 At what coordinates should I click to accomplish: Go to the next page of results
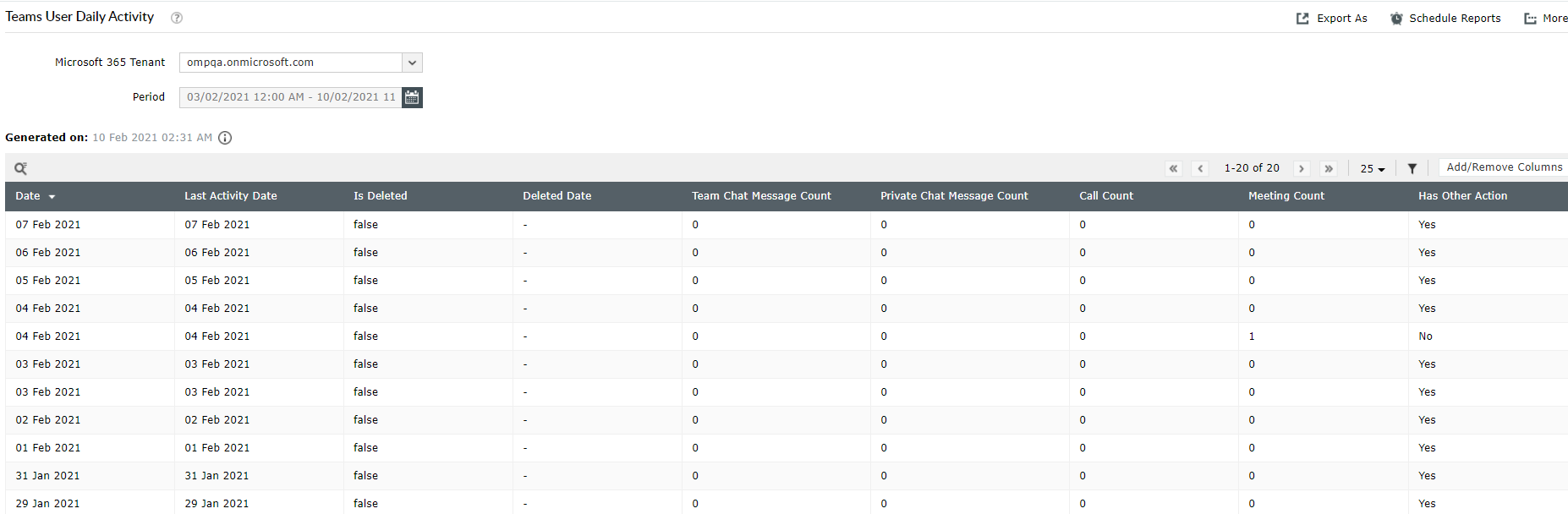(x=1302, y=168)
